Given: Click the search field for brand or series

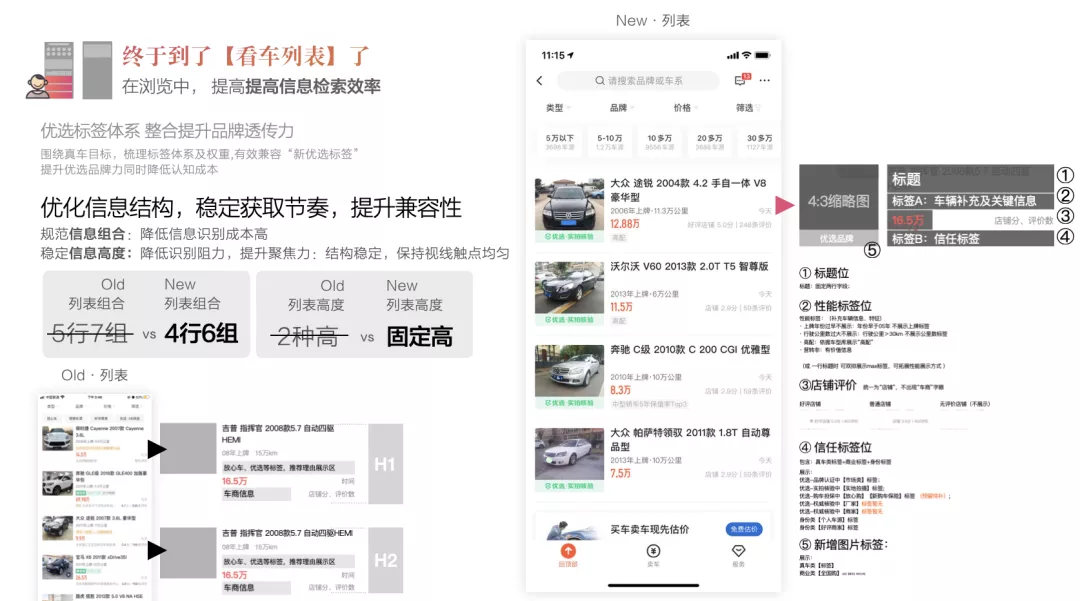Looking at the screenshot, I should [638, 81].
